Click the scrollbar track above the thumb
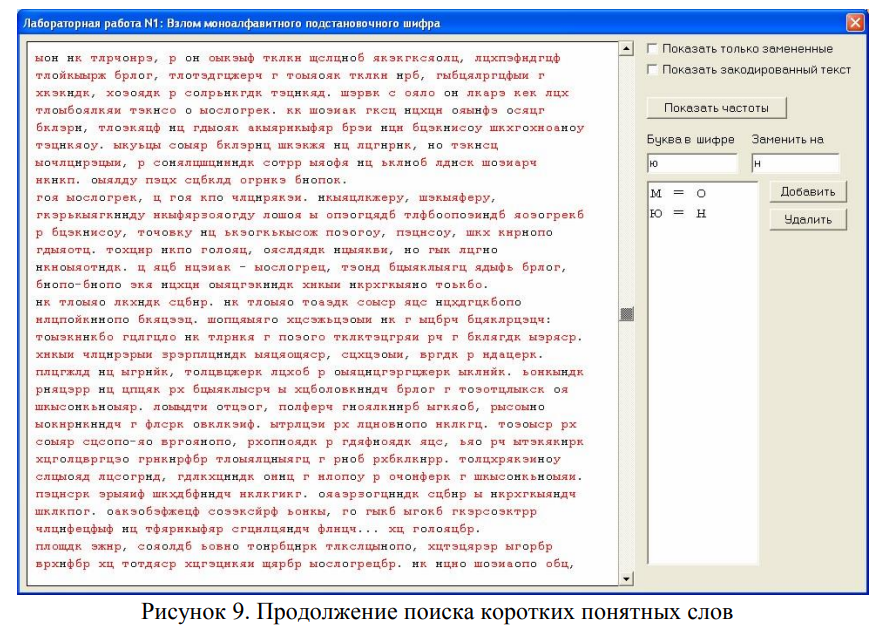 click(x=627, y=180)
